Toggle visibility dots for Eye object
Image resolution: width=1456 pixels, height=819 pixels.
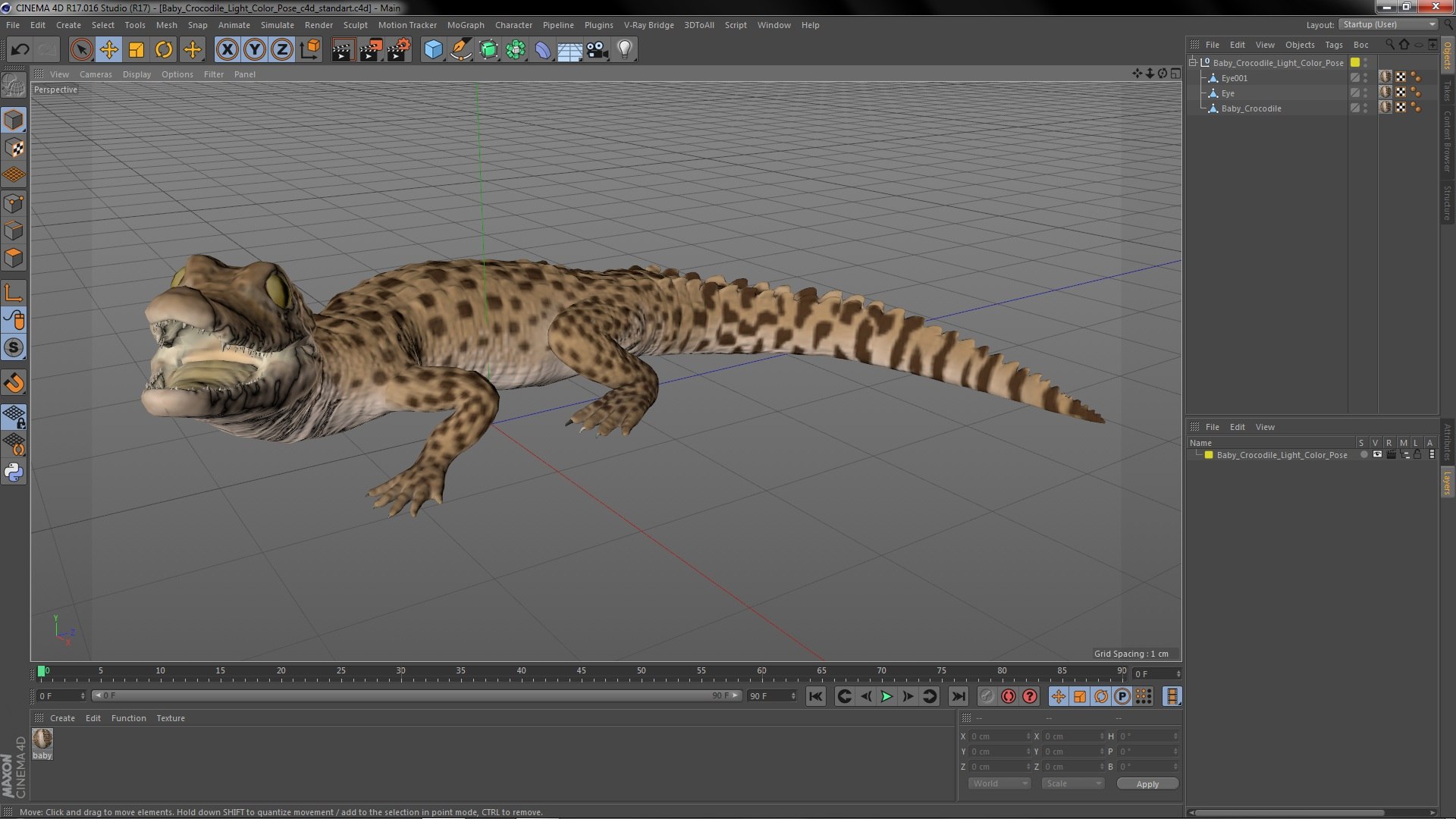pos(1366,93)
